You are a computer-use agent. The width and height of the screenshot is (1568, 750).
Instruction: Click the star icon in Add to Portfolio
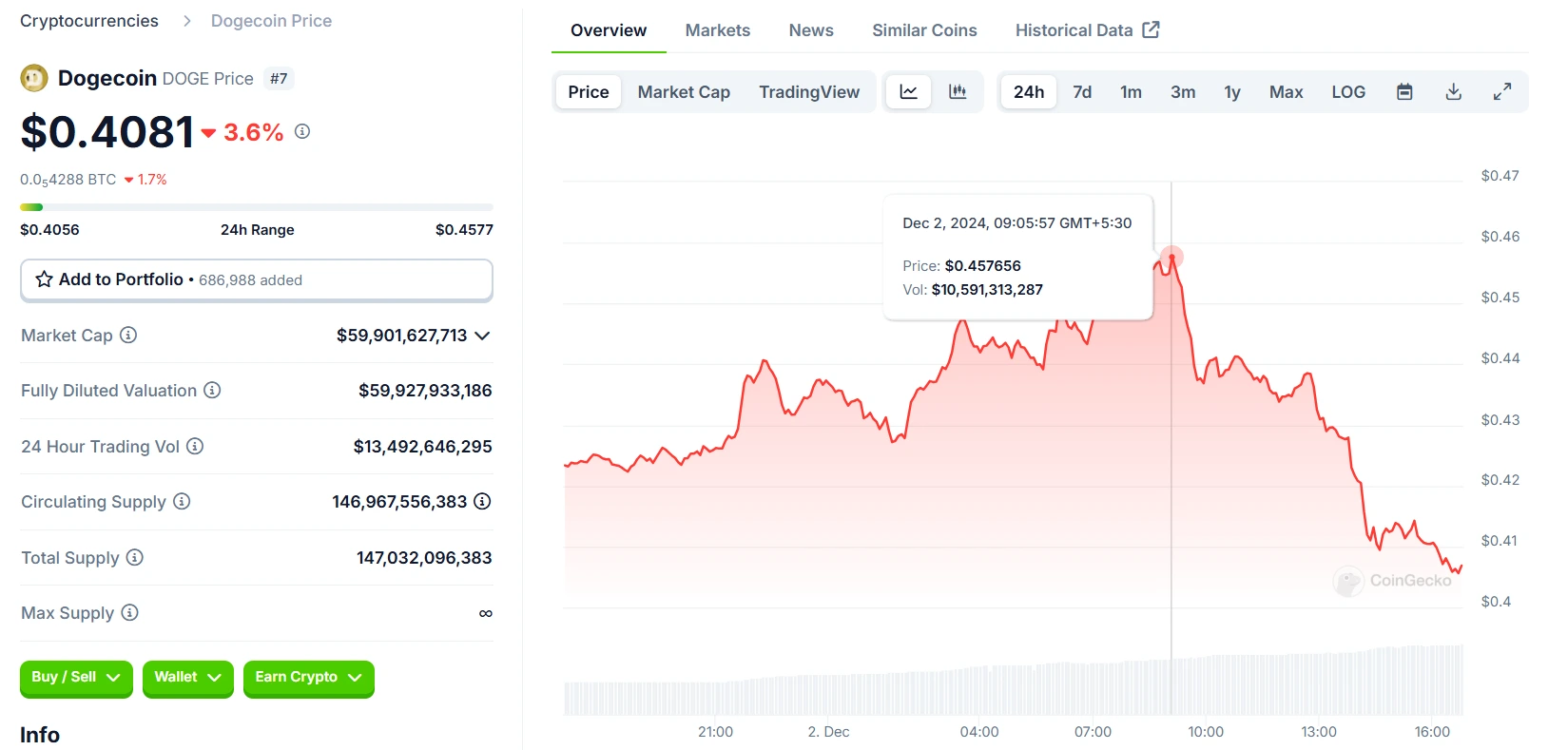click(x=44, y=279)
